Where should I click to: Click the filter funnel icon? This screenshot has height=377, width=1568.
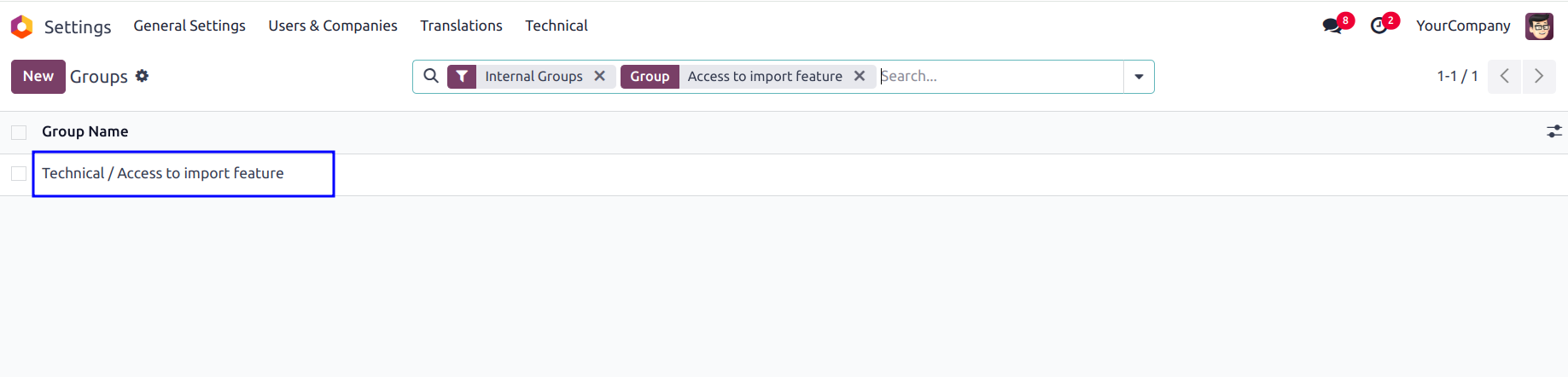(x=462, y=77)
